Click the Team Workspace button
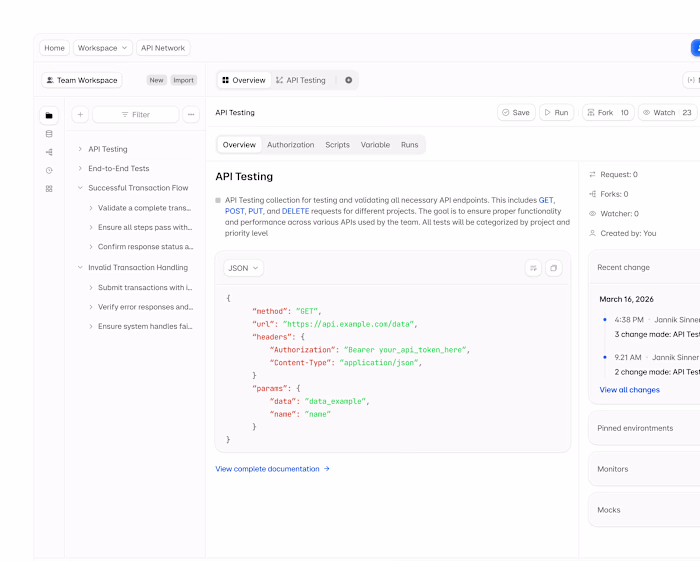This screenshot has width=700, height=561. click(x=82, y=80)
